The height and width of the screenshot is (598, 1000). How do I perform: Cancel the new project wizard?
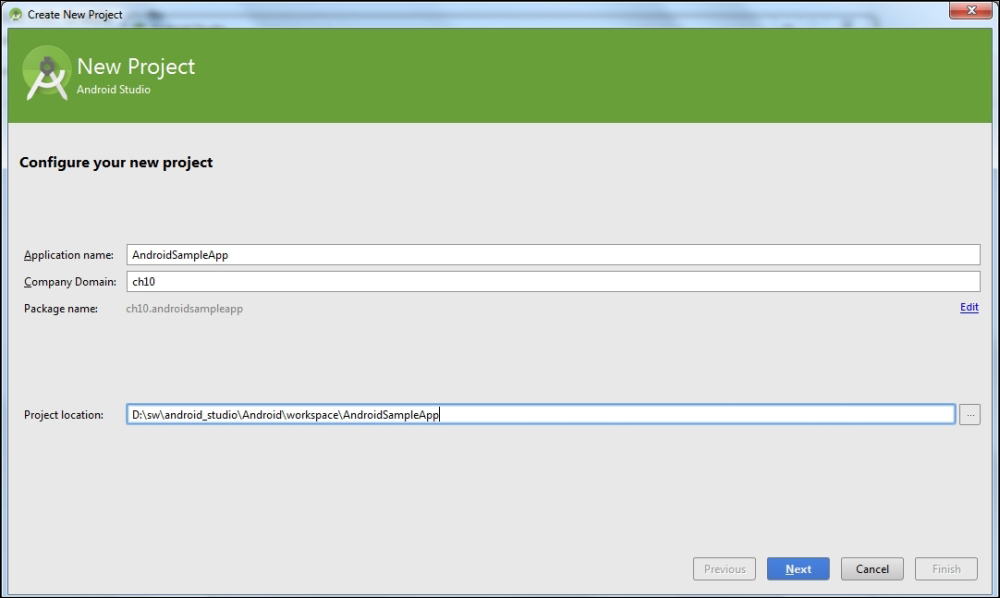pyautogui.click(x=872, y=569)
